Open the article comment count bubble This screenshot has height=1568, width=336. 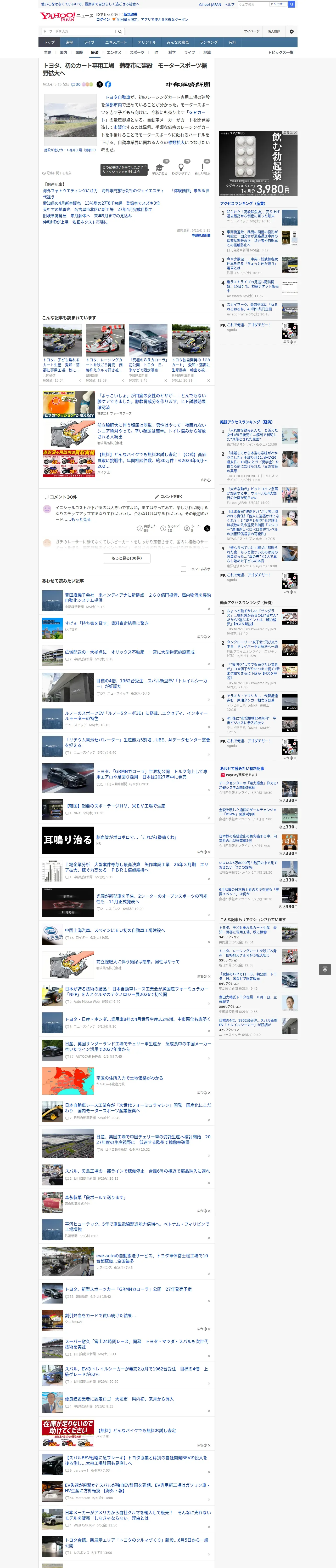click(76, 85)
